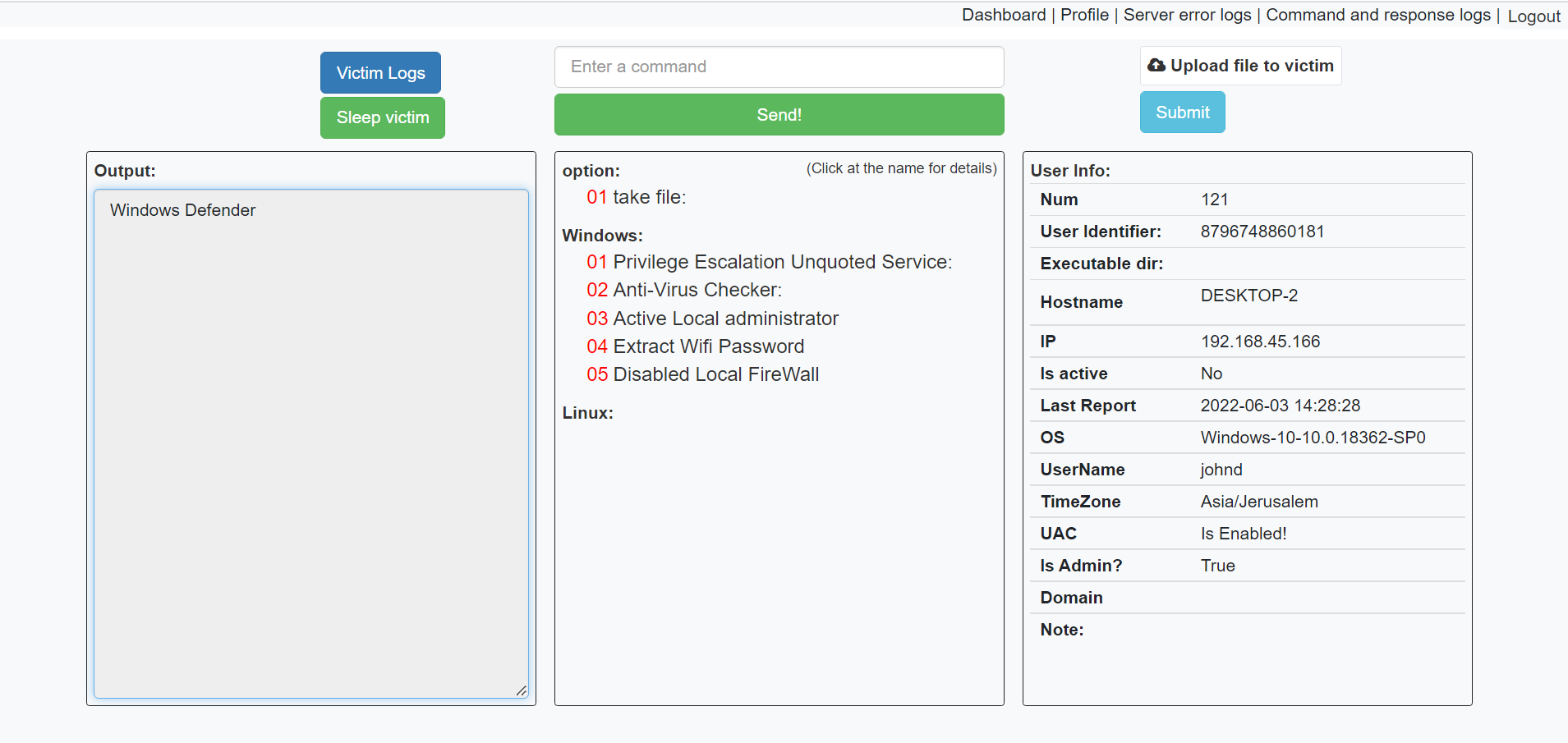
Task: Click the Note: label
Action: pos(1061,630)
